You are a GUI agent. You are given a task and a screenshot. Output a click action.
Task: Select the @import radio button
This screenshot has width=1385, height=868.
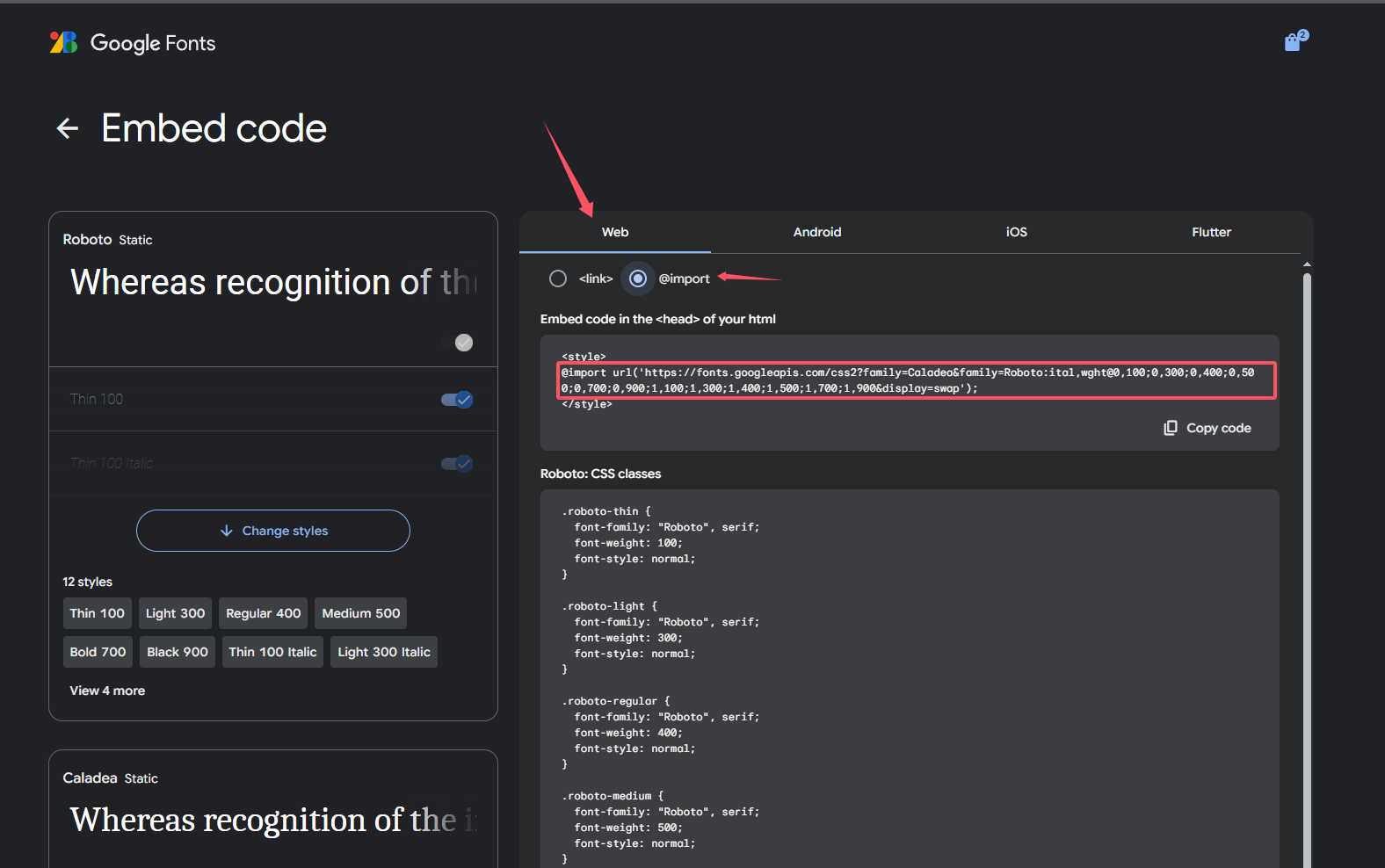tap(638, 278)
